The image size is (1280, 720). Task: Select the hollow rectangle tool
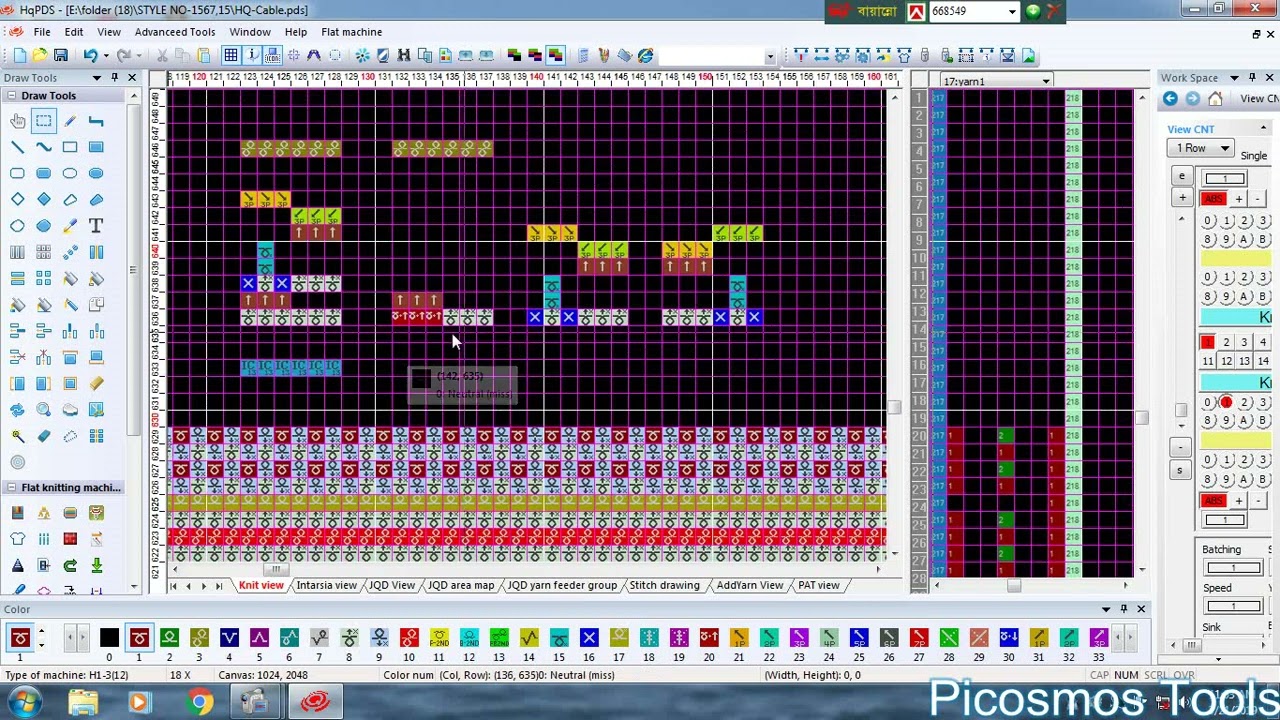click(70, 147)
